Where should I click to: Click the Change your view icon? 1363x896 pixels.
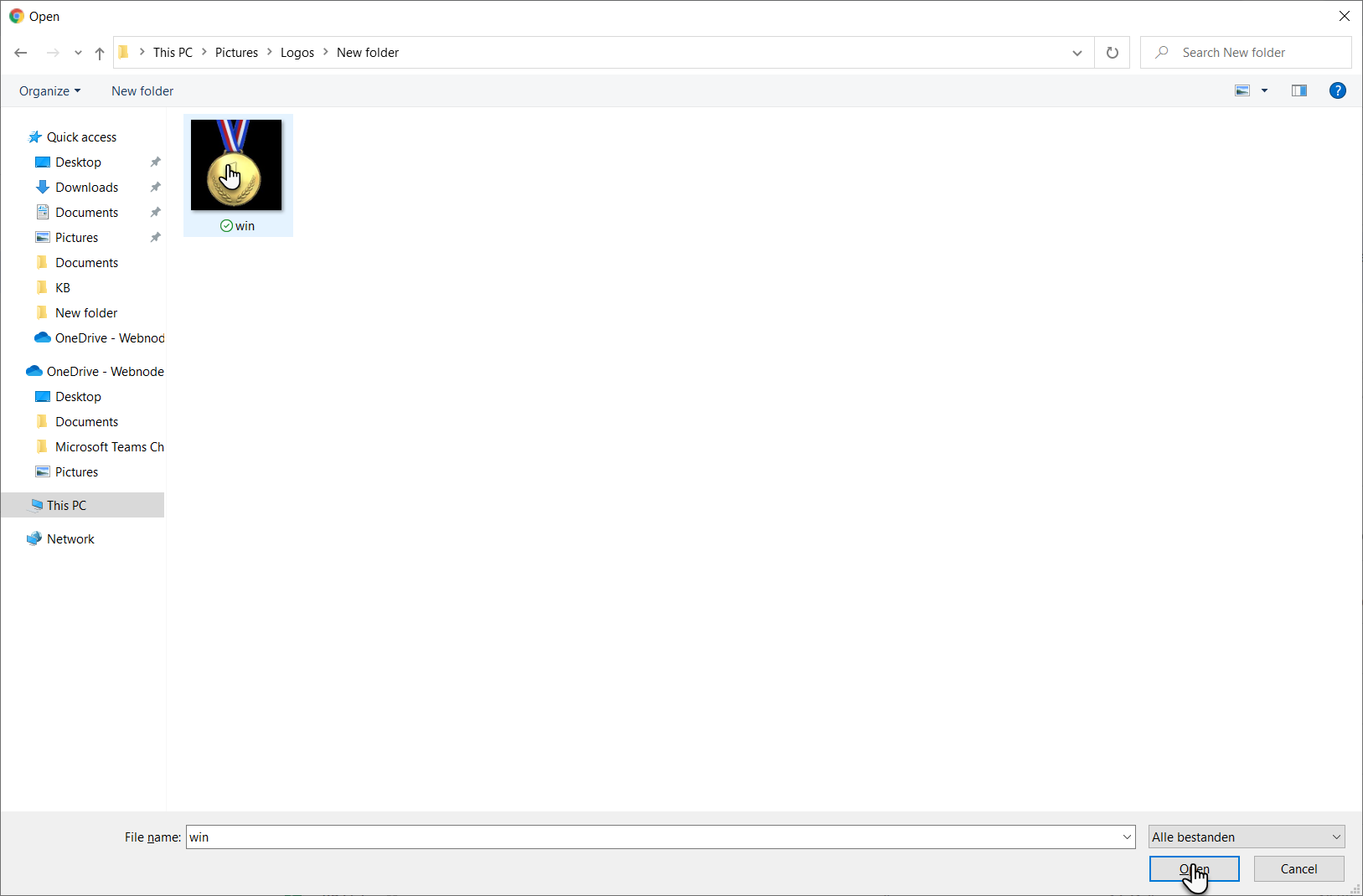pyautogui.click(x=1242, y=90)
